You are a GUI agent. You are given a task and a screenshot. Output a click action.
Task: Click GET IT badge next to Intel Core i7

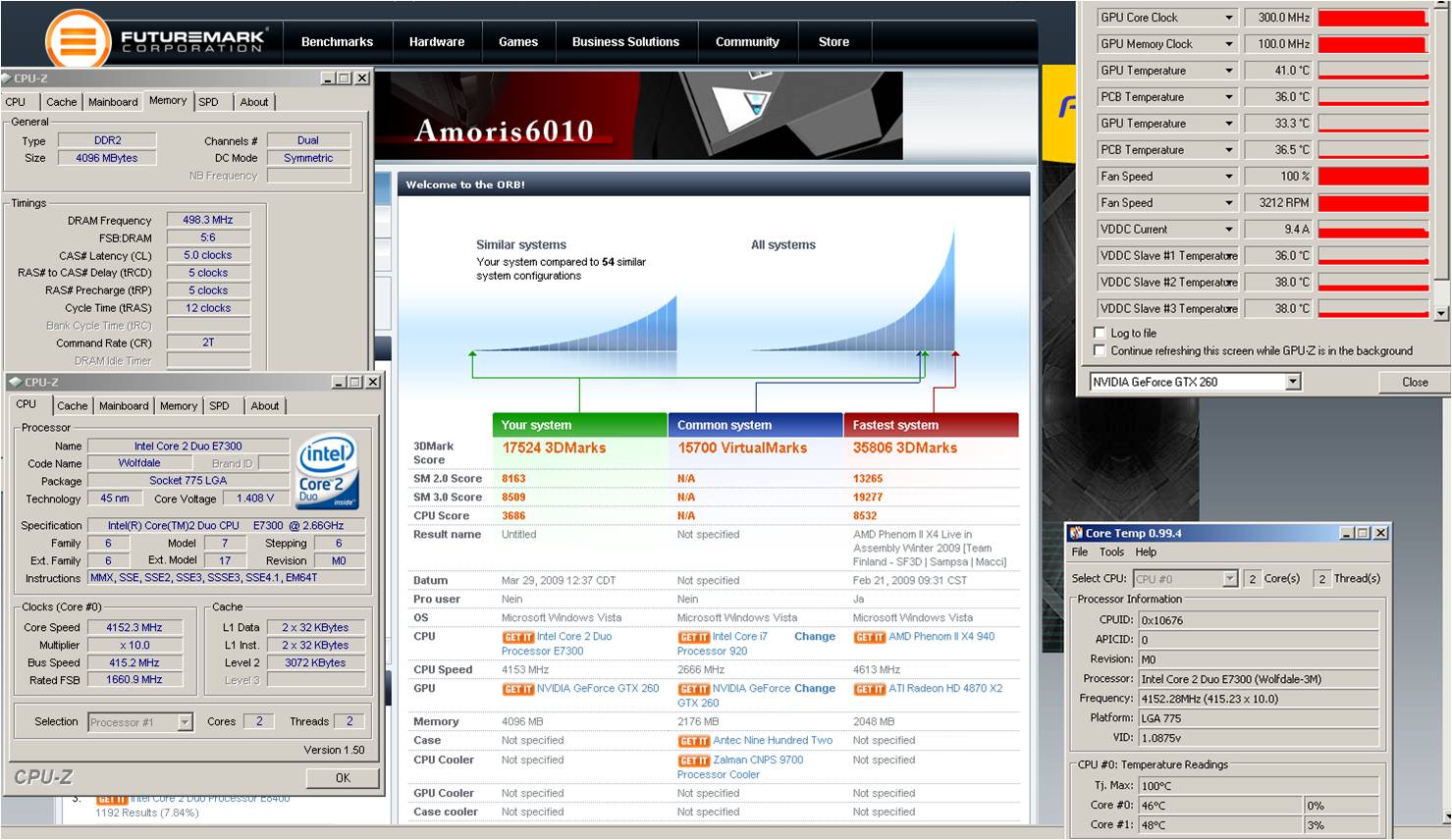point(693,638)
